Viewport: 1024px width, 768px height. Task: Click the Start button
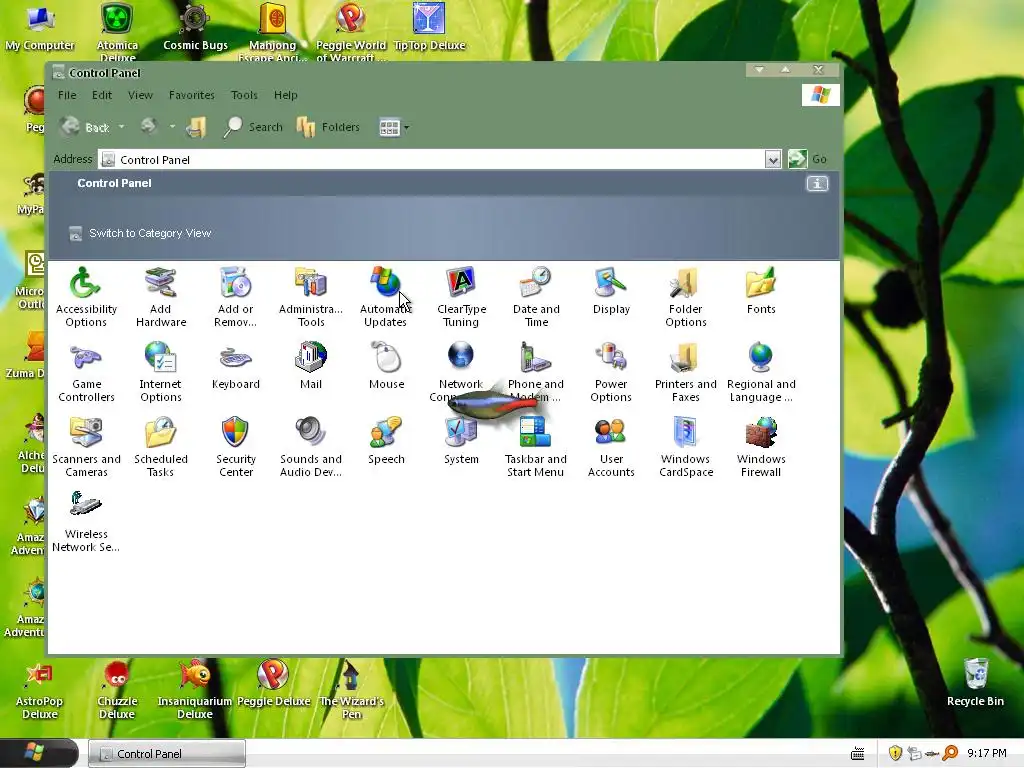tap(39, 753)
